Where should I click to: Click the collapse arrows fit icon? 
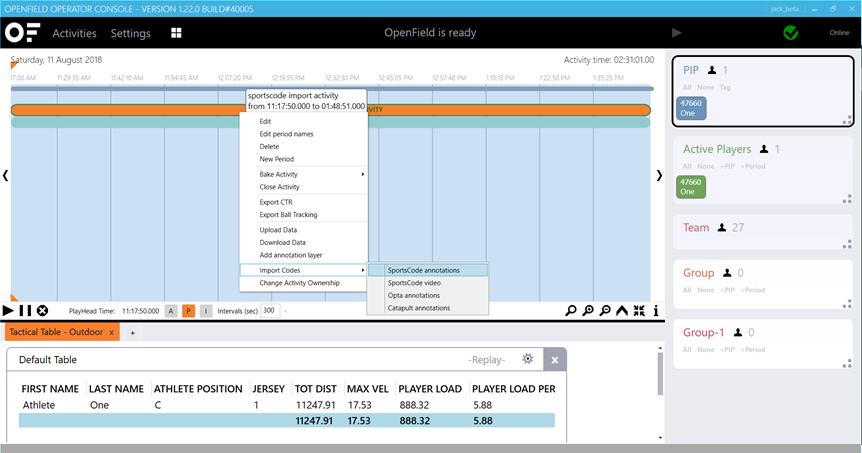click(x=639, y=311)
